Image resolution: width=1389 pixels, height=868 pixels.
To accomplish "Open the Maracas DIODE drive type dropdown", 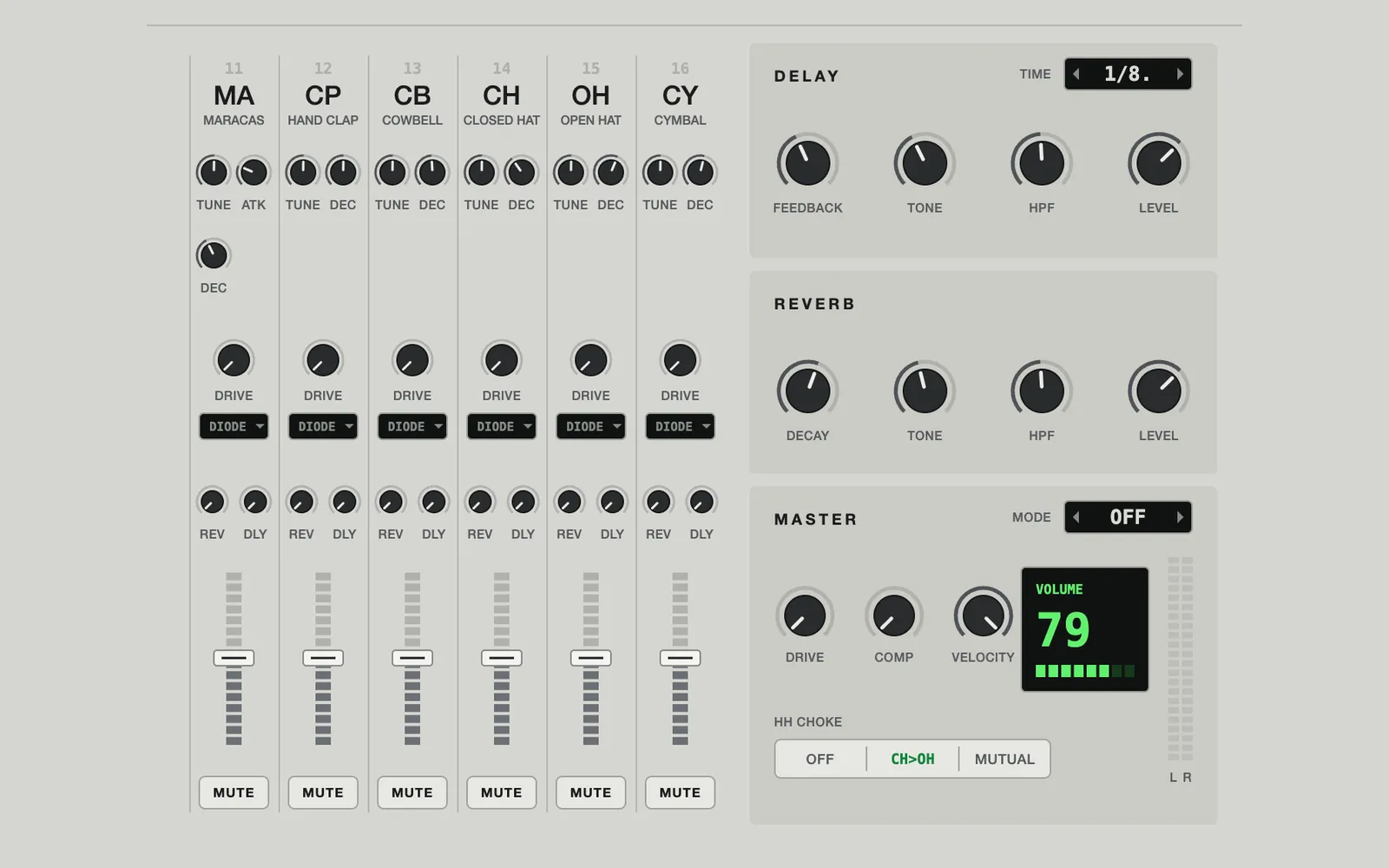I will (x=234, y=426).
